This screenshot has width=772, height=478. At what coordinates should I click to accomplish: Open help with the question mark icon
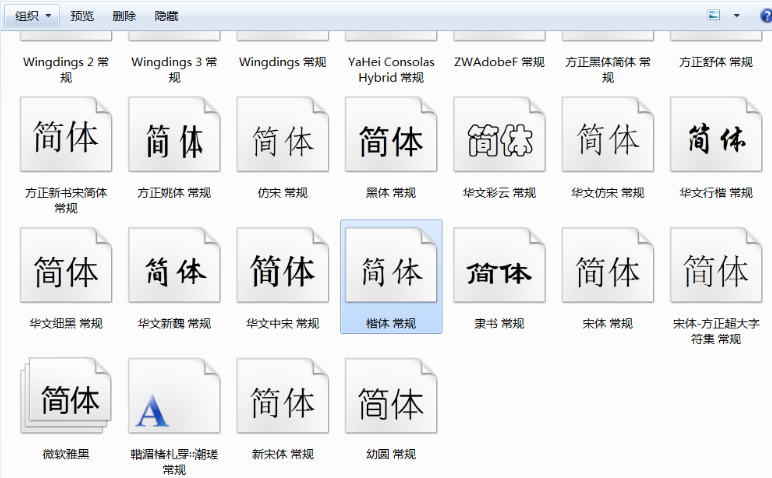pos(766,16)
